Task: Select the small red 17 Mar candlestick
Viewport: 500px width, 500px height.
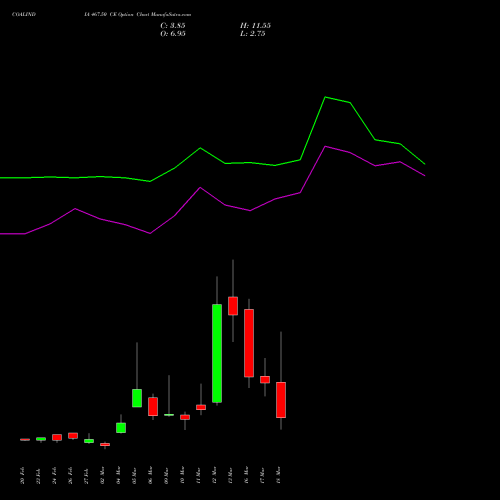Action: coord(265,380)
